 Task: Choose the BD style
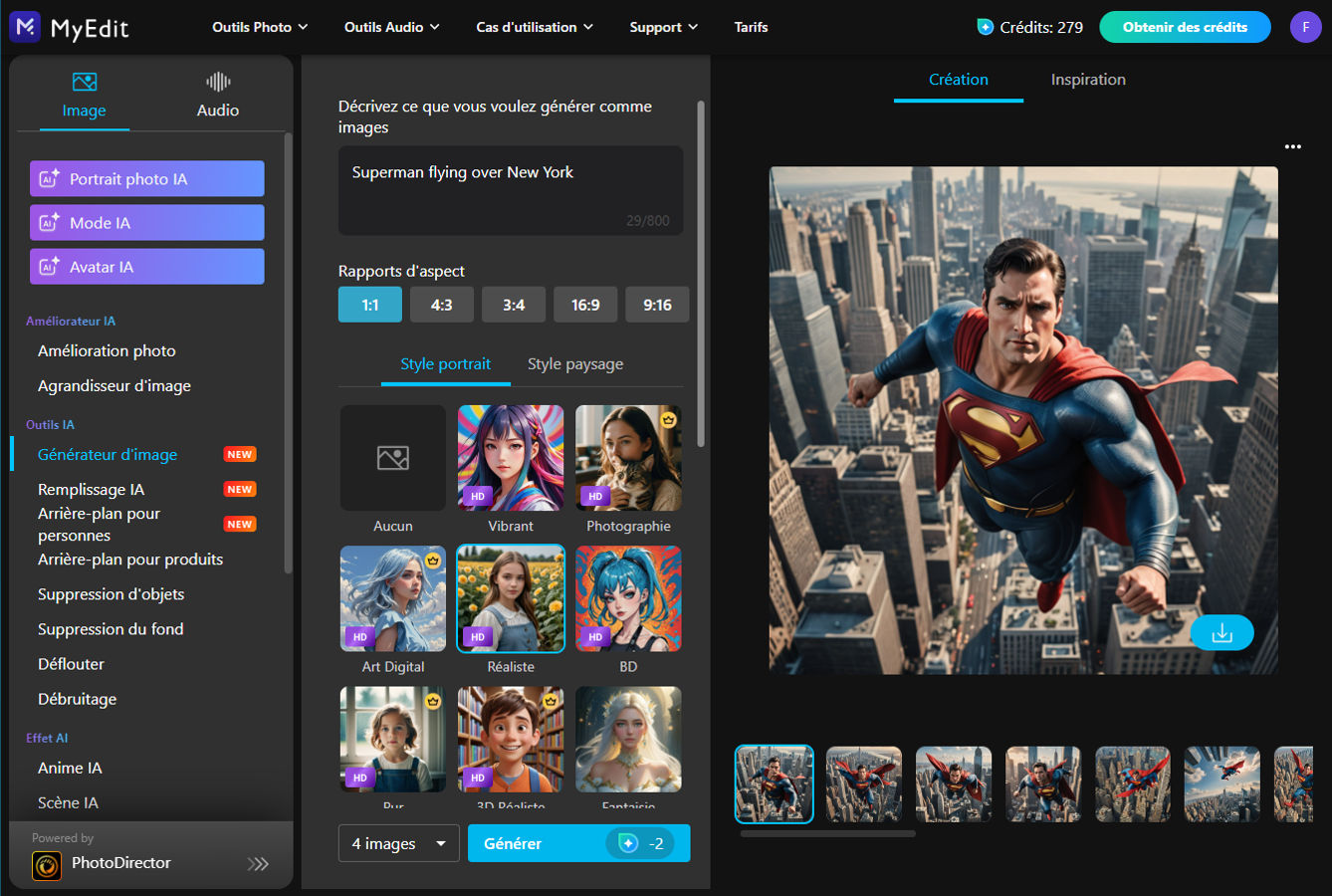[x=628, y=598]
